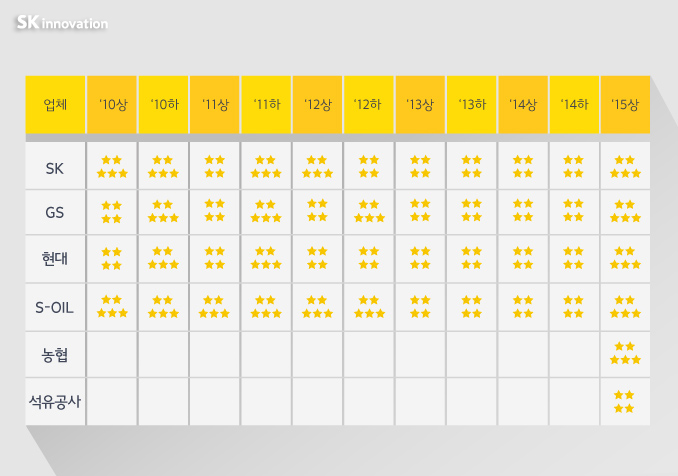Image resolution: width=678 pixels, height=476 pixels.
Task: Click GS's star rating under '10하
Action: click(x=162, y=211)
